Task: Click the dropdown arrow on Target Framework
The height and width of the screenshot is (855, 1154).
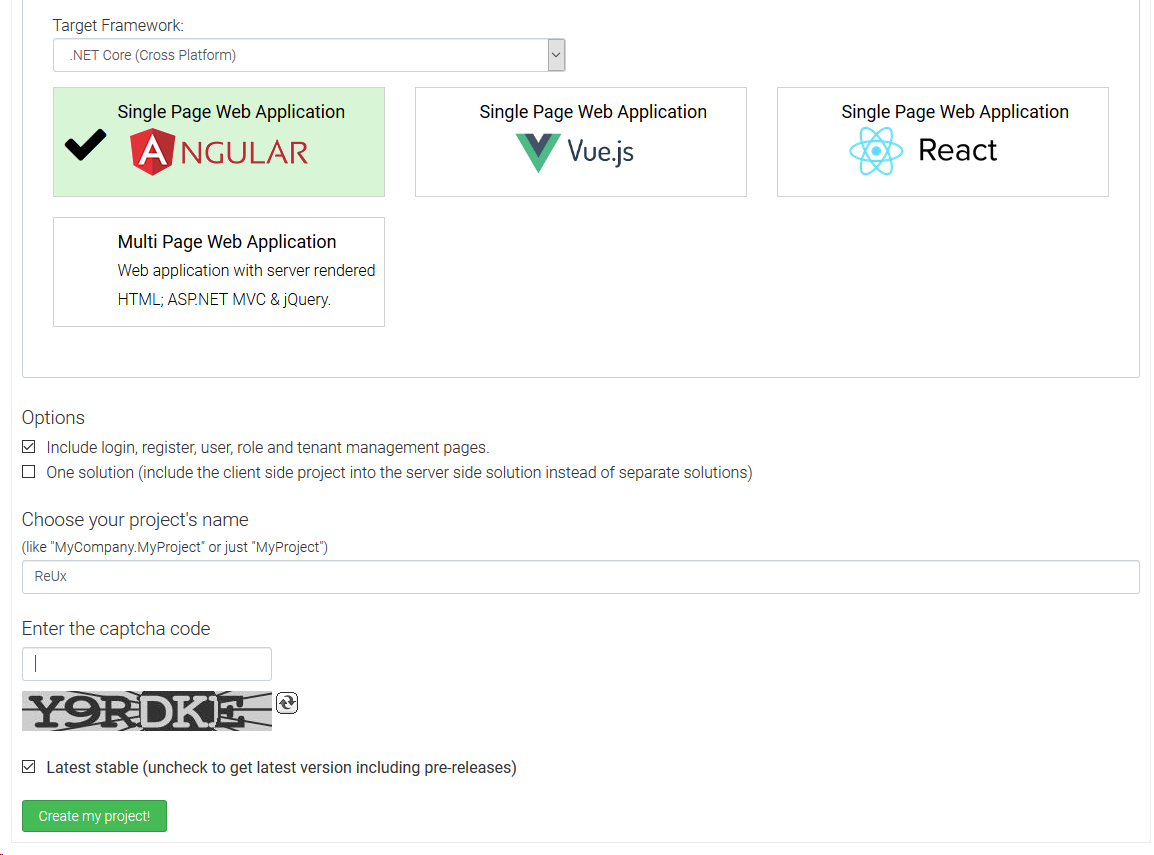Action: 556,55
